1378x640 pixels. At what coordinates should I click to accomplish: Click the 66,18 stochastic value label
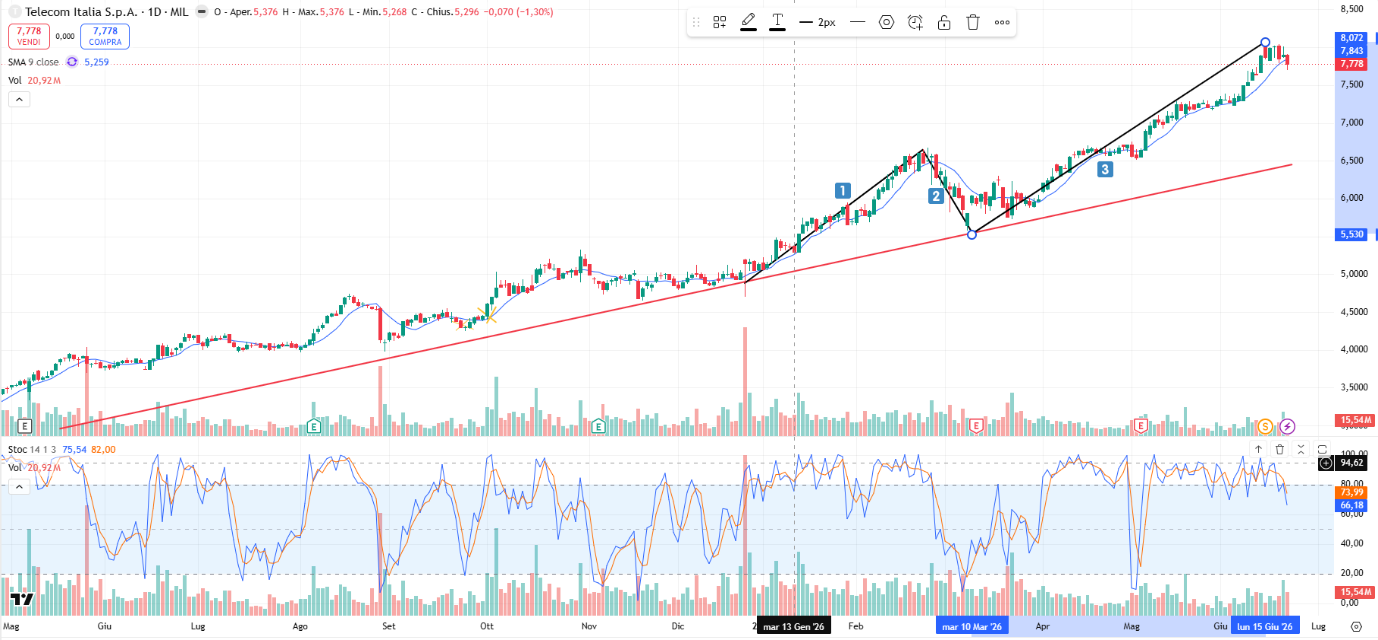tap(1352, 505)
